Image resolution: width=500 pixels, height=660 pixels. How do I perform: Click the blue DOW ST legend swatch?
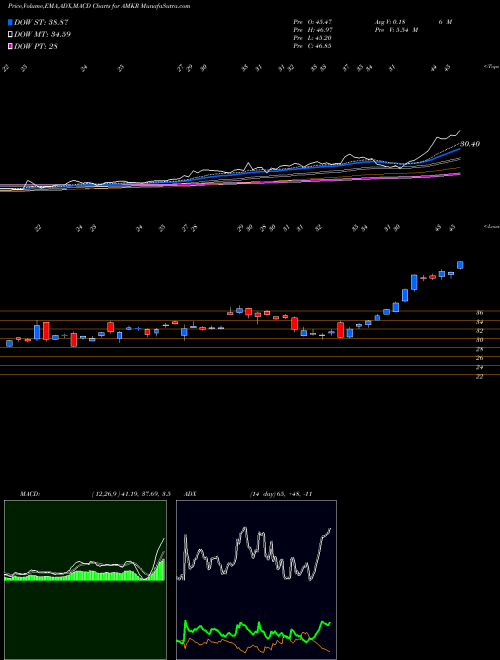coord(10,22)
